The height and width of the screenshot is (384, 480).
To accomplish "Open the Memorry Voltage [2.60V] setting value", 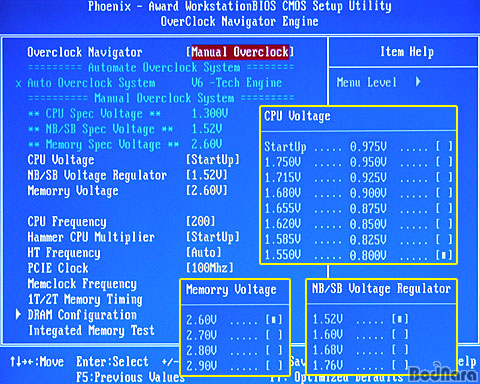I will point(207,190).
